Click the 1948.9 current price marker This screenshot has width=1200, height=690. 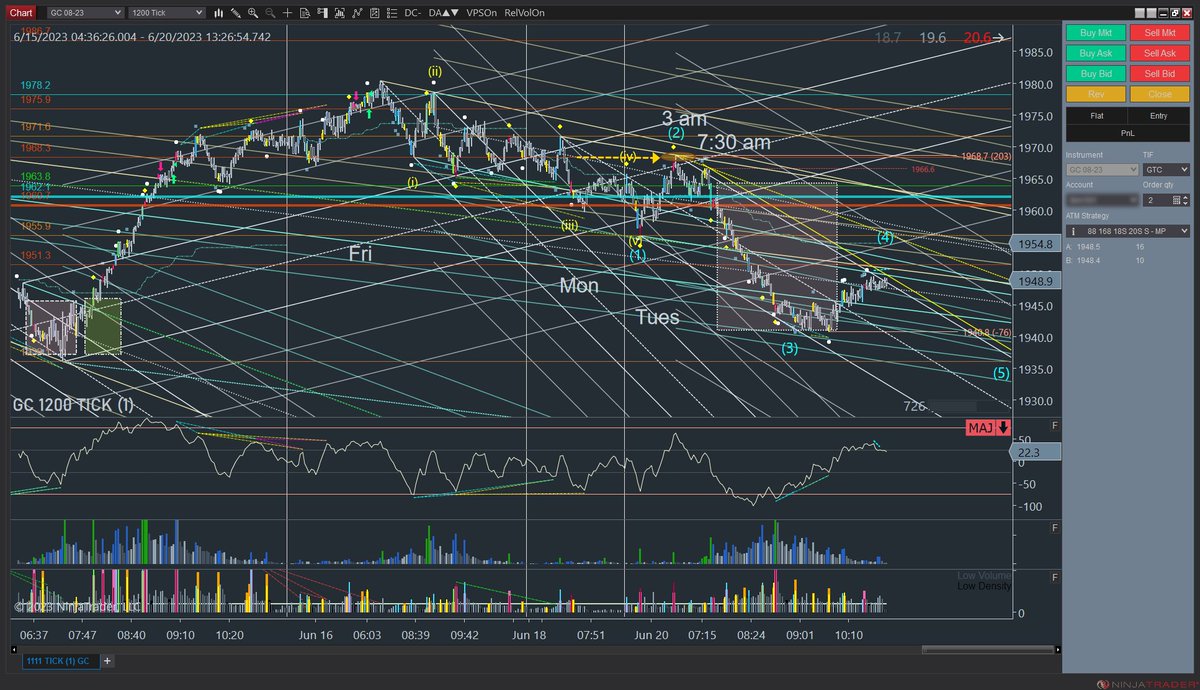1035,282
